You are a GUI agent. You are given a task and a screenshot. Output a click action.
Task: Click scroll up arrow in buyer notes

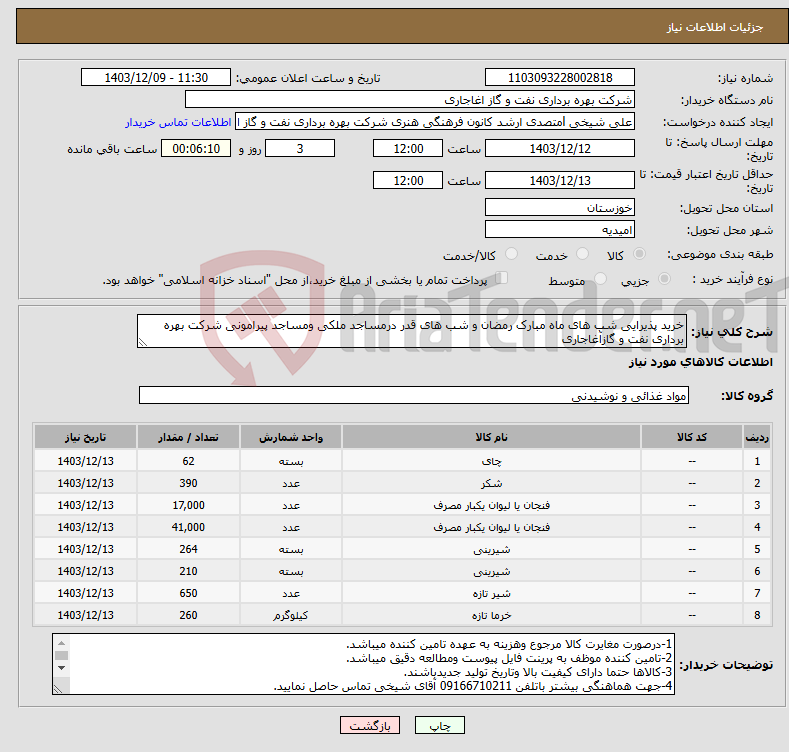tap(61, 643)
